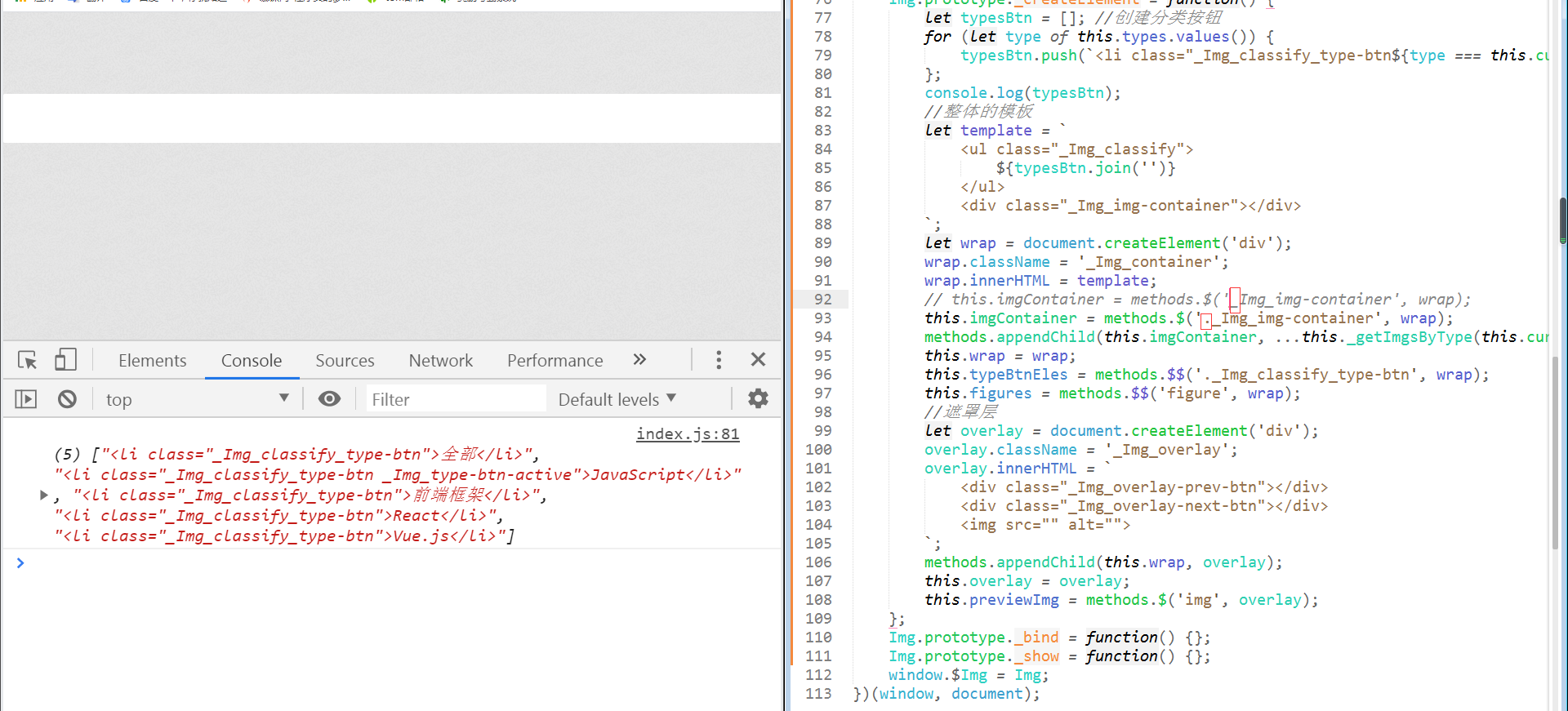Click overlay.className on line 100
The width and height of the screenshot is (1568, 711).
point(1000,450)
